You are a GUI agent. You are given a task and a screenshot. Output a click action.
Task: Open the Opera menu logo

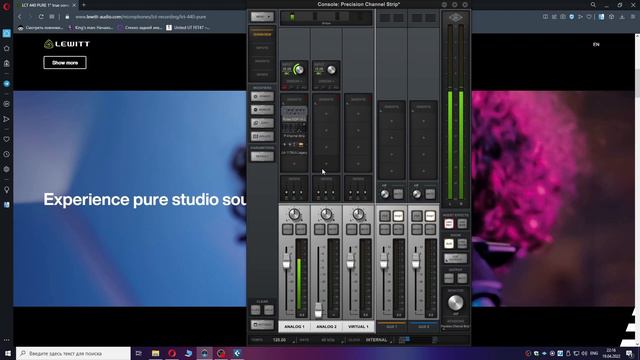pyautogui.click(x=7, y=7)
